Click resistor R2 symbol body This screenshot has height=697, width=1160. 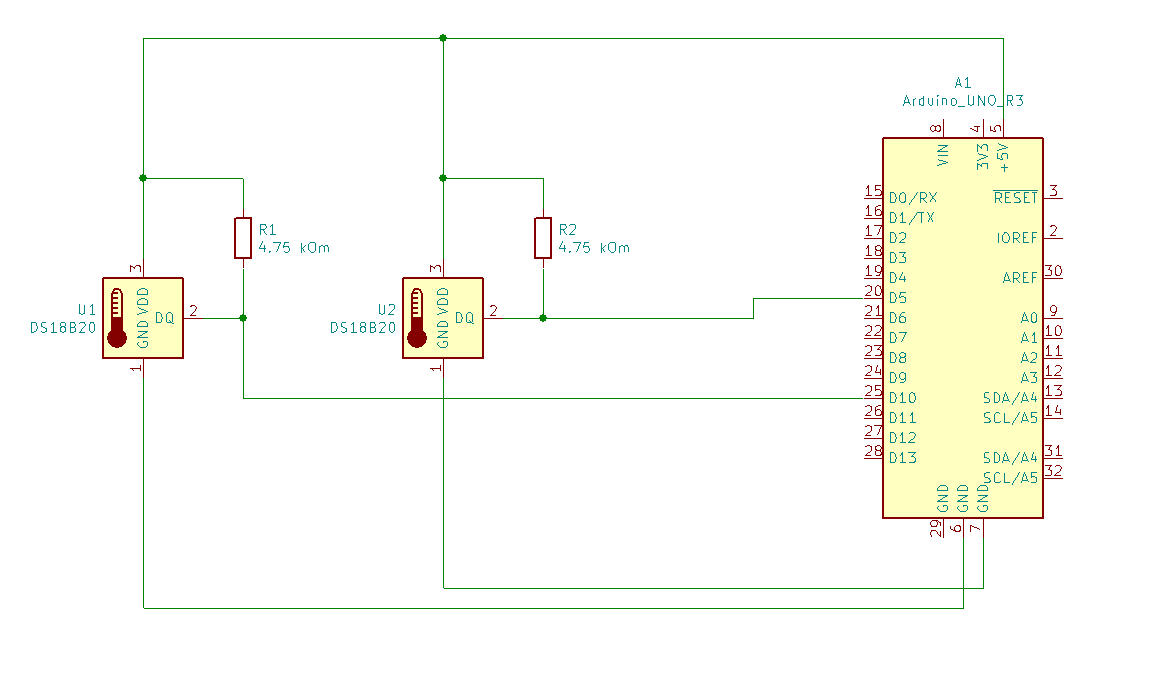(543, 238)
